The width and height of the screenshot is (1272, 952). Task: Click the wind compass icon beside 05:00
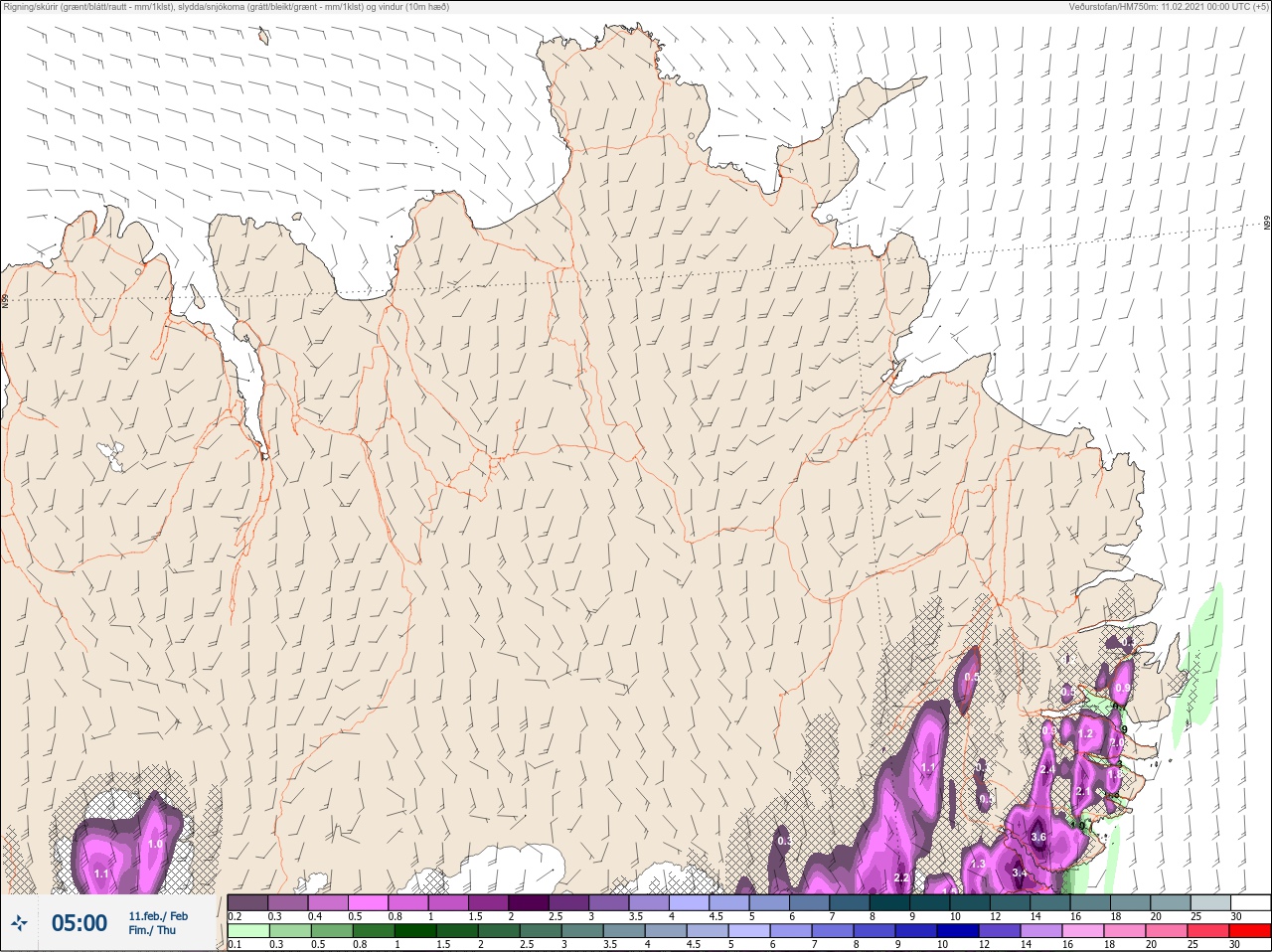[19, 924]
